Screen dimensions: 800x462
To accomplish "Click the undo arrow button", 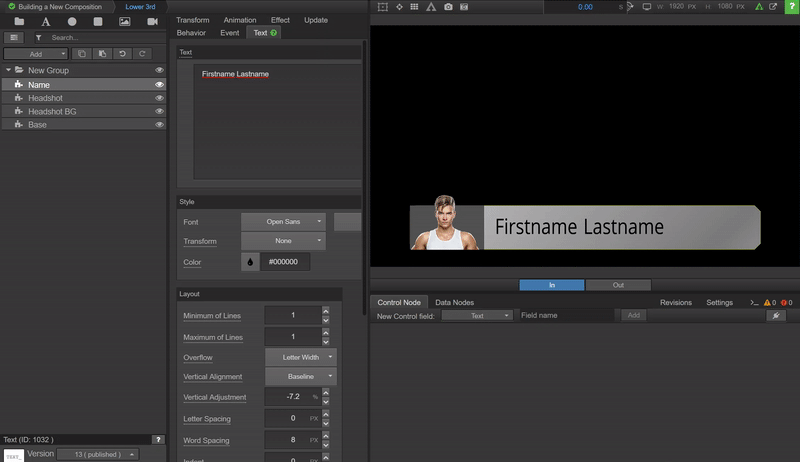I will click(122, 53).
